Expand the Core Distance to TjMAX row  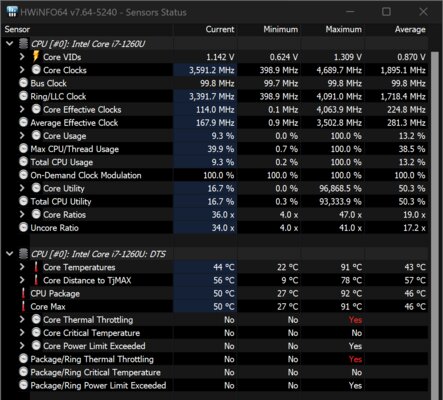click(x=22, y=280)
